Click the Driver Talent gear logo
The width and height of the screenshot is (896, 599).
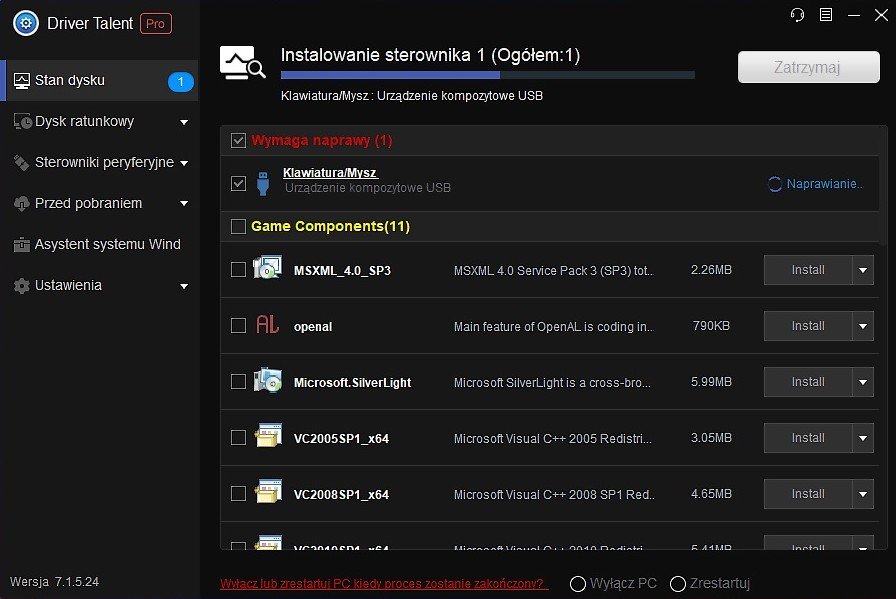[26, 23]
